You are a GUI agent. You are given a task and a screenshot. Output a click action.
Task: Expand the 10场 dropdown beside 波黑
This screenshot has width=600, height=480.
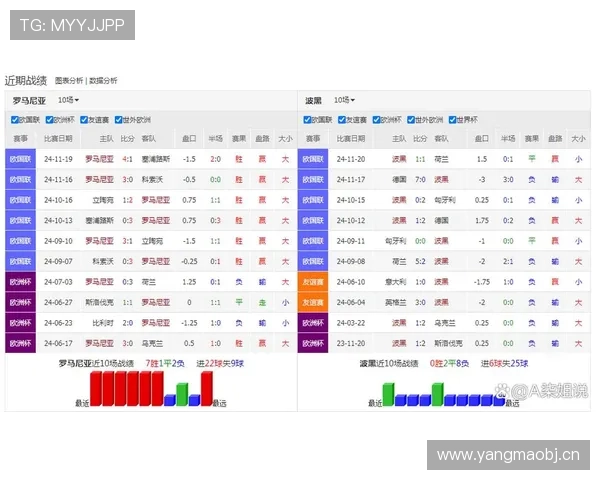(344, 100)
